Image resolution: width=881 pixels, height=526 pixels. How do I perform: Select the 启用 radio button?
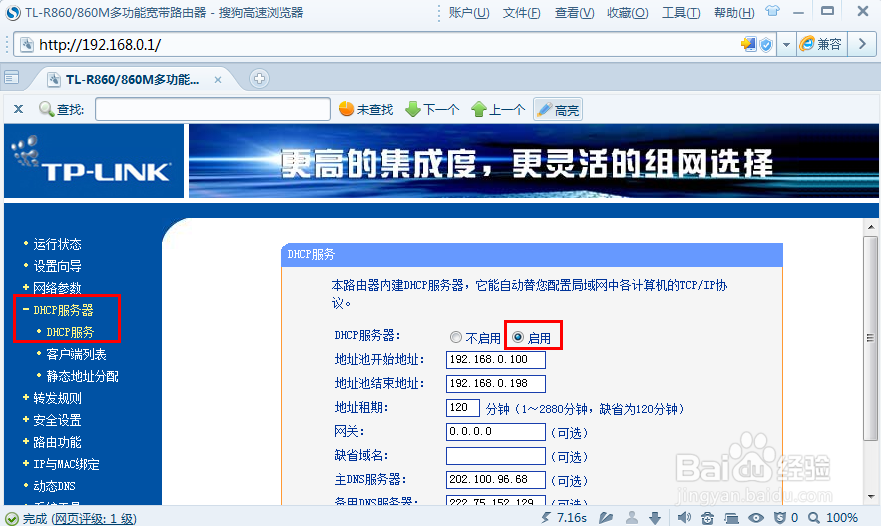click(x=518, y=337)
